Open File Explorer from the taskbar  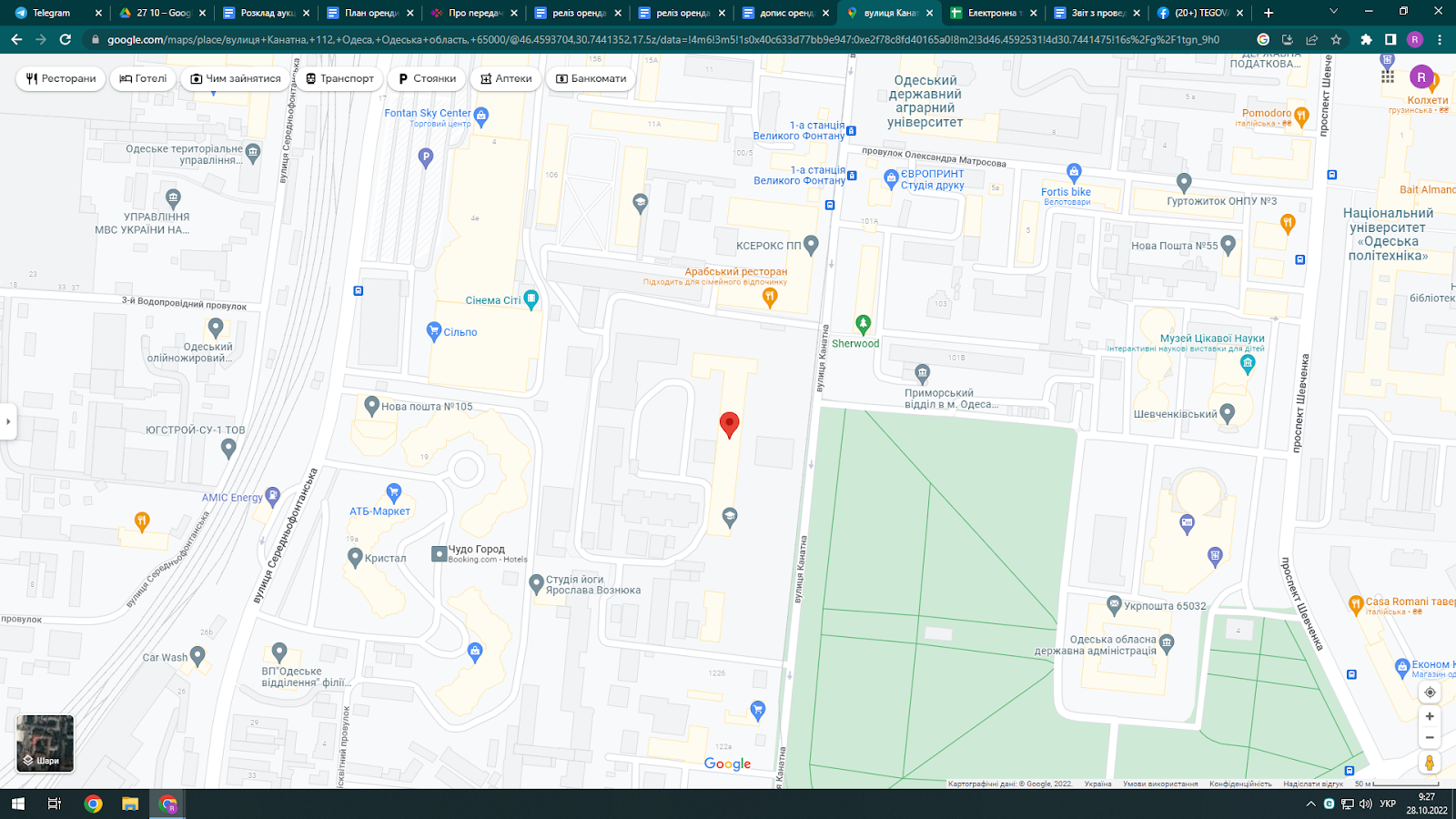pyautogui.click(x=130, y=804)
